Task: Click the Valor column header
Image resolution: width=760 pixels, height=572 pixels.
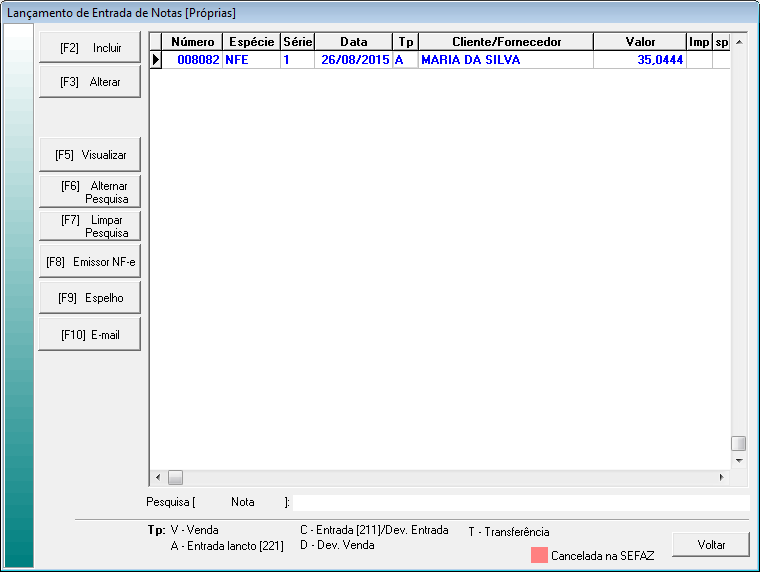Action: tap(640, 42)
